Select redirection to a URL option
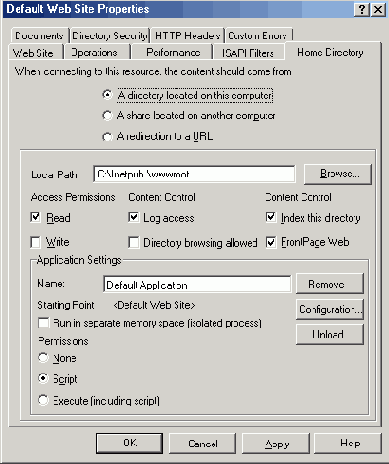Viewport: 389px width, 464px height. click(107, 136)
